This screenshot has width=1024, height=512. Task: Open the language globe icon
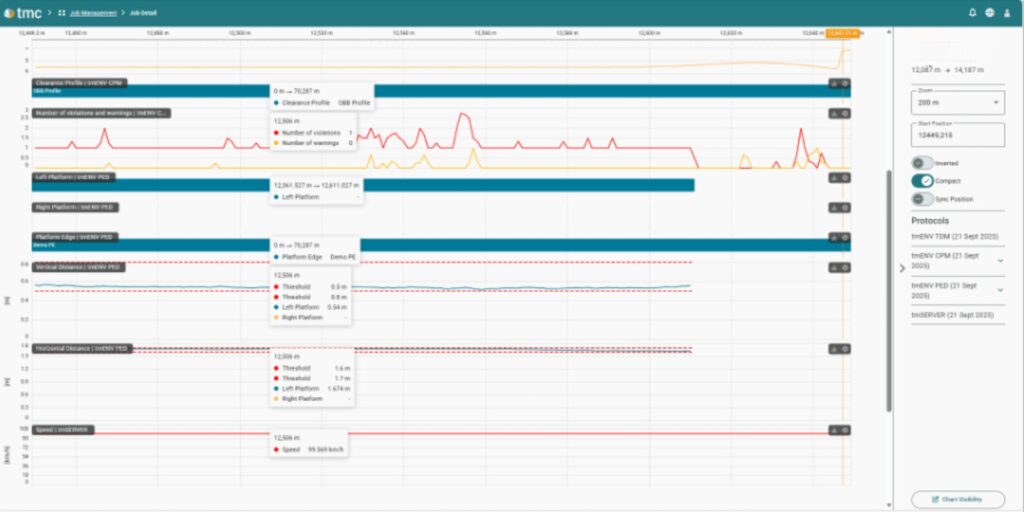click(989, 13)
